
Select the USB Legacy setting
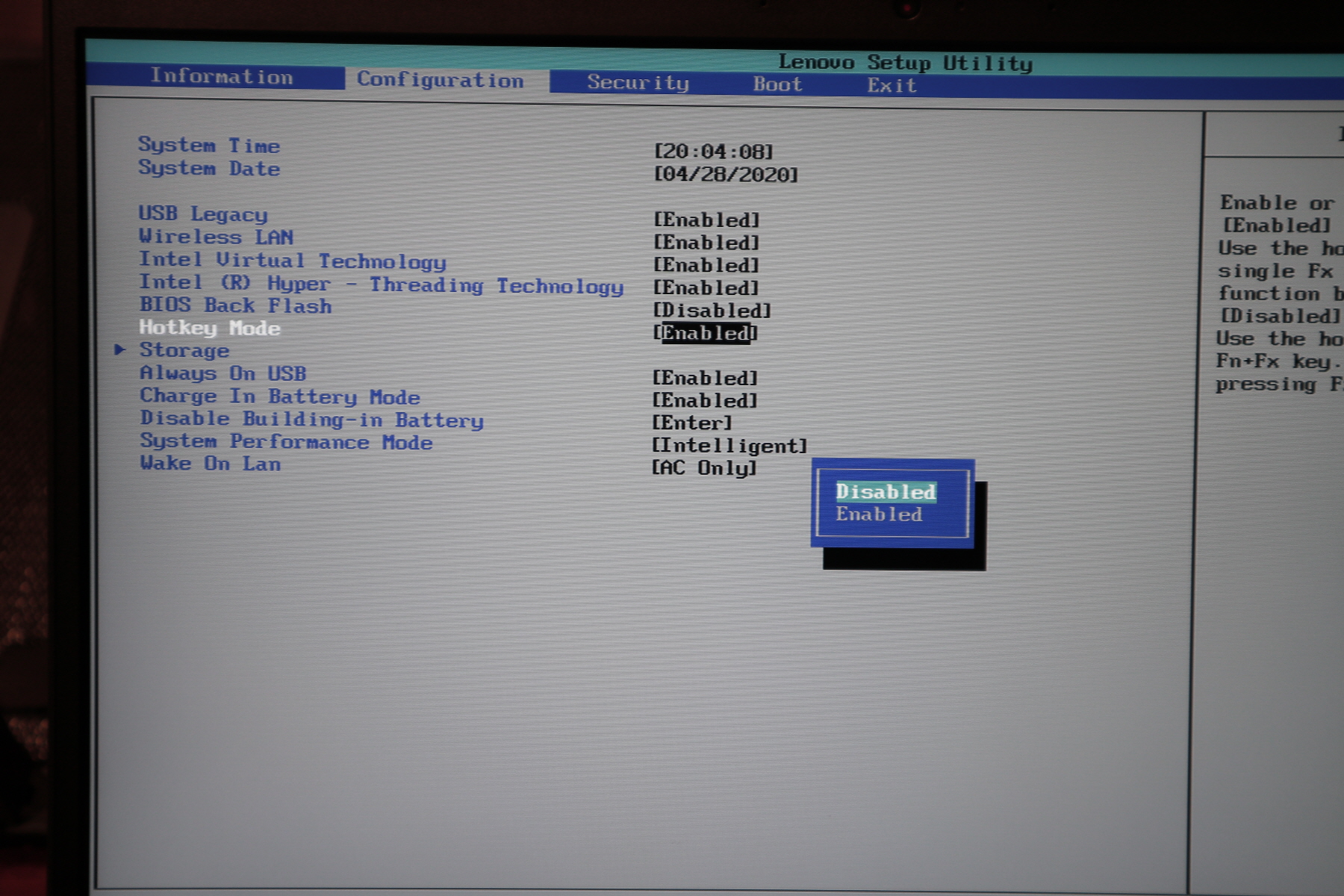click(203, 214)
